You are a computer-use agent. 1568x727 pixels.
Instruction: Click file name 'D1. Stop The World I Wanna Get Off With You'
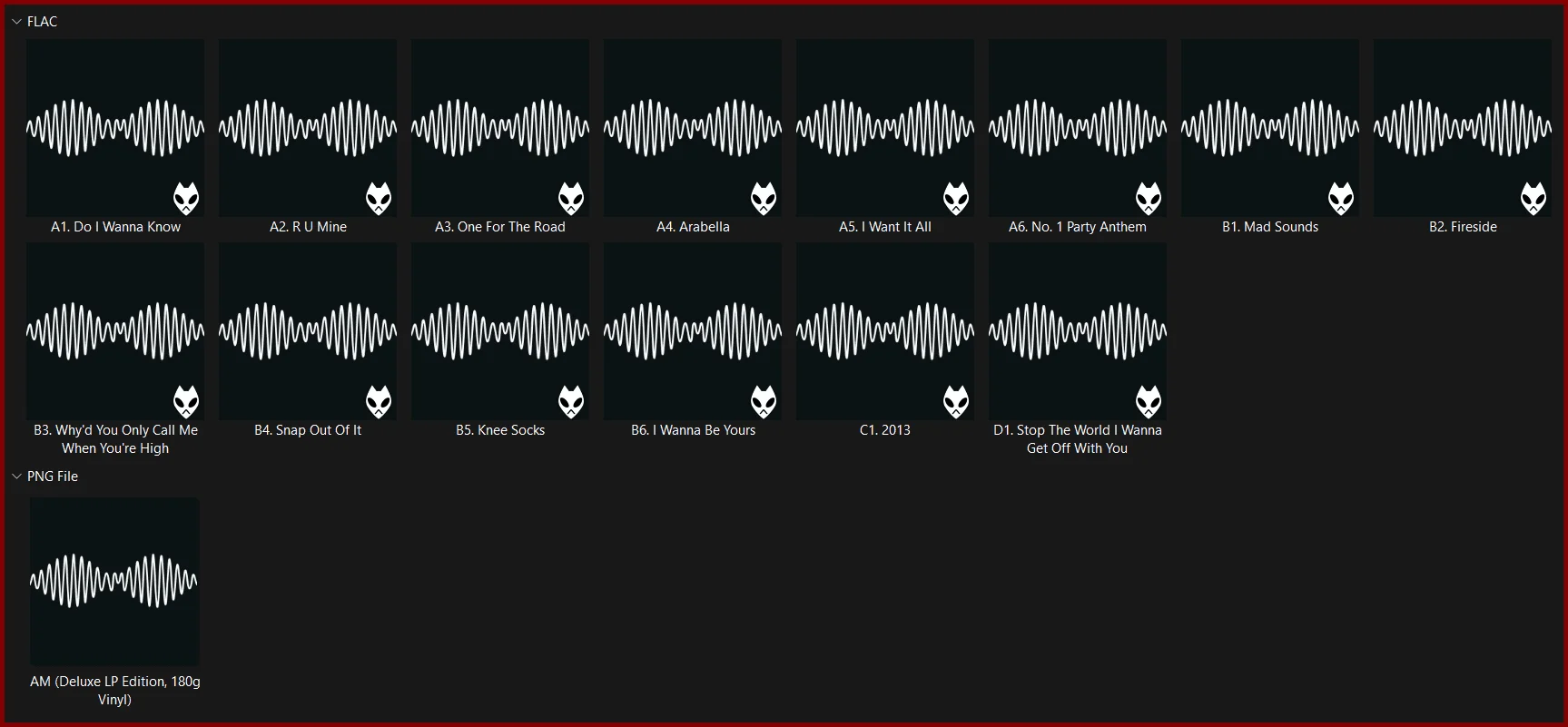1078,439
